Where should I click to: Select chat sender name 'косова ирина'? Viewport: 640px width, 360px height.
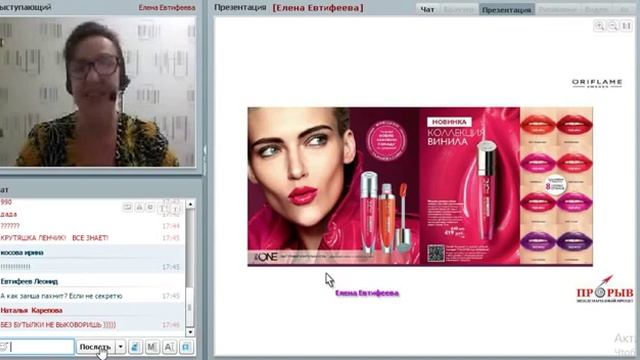pos(22,253)
